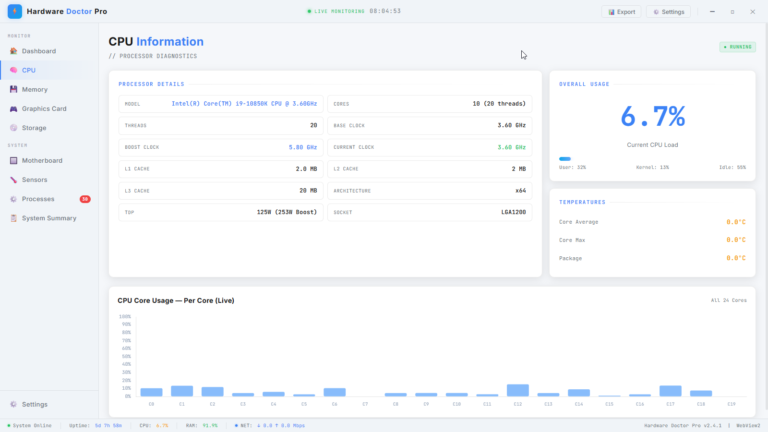Click the C14 core usage bar
Viewport: 768px width, 432px height.
579,393
